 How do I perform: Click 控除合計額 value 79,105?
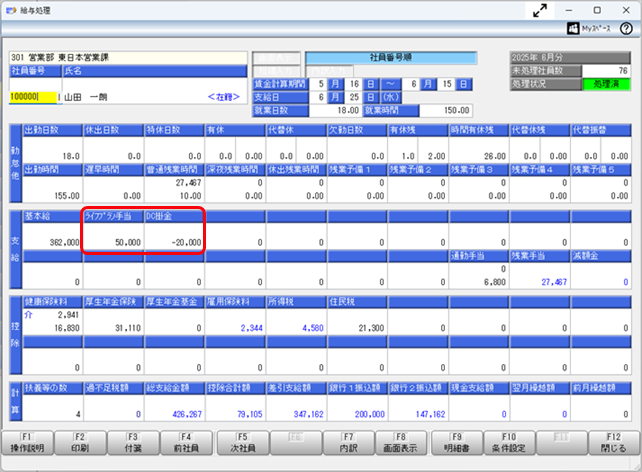(250, 414)
